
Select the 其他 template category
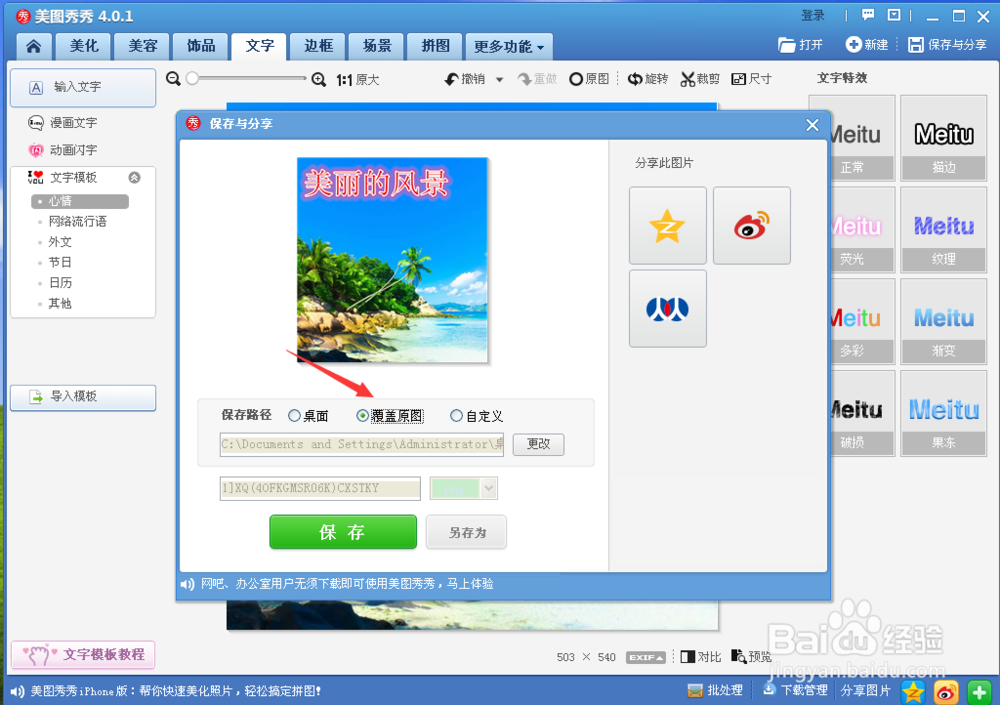click(60, 303)
